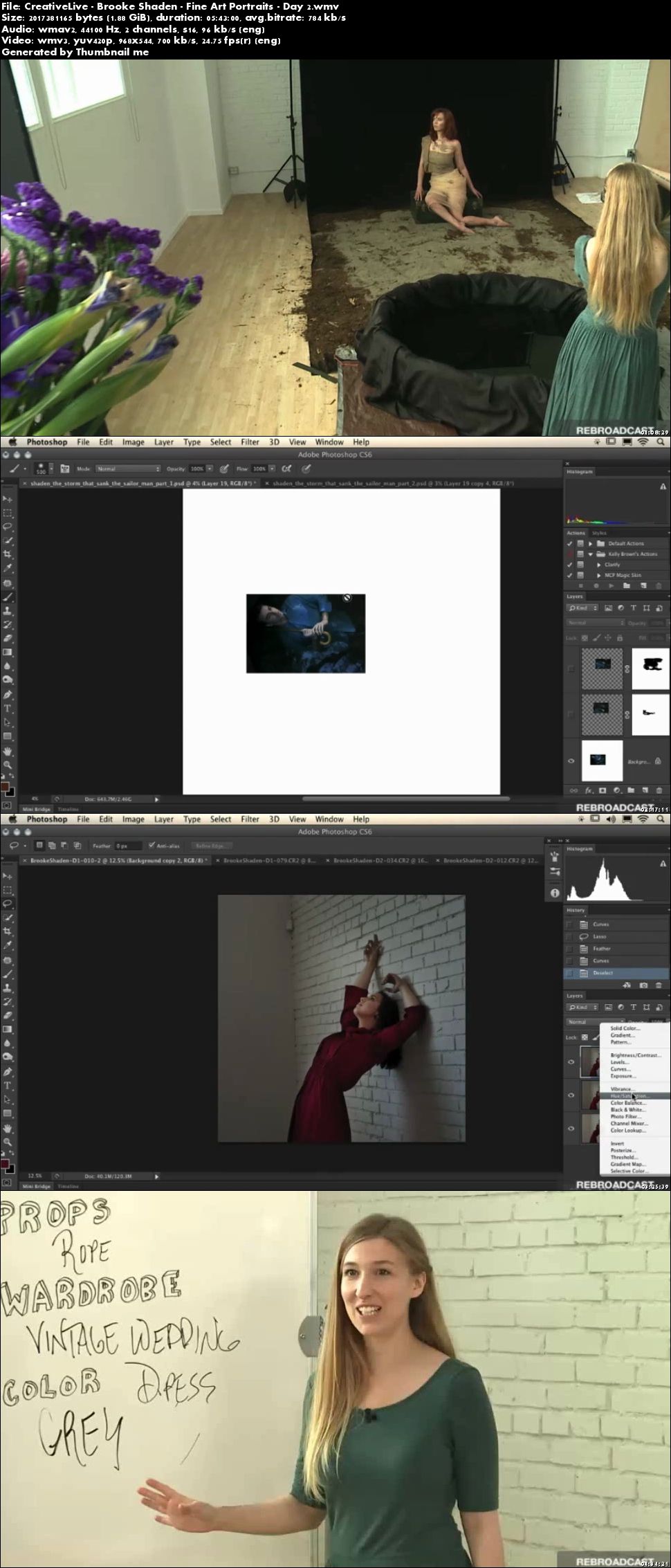The height and width of the screenshot is (1568, 671).
Task: Click the Add layer mask icon under Layers
Action: click(603, 790)
